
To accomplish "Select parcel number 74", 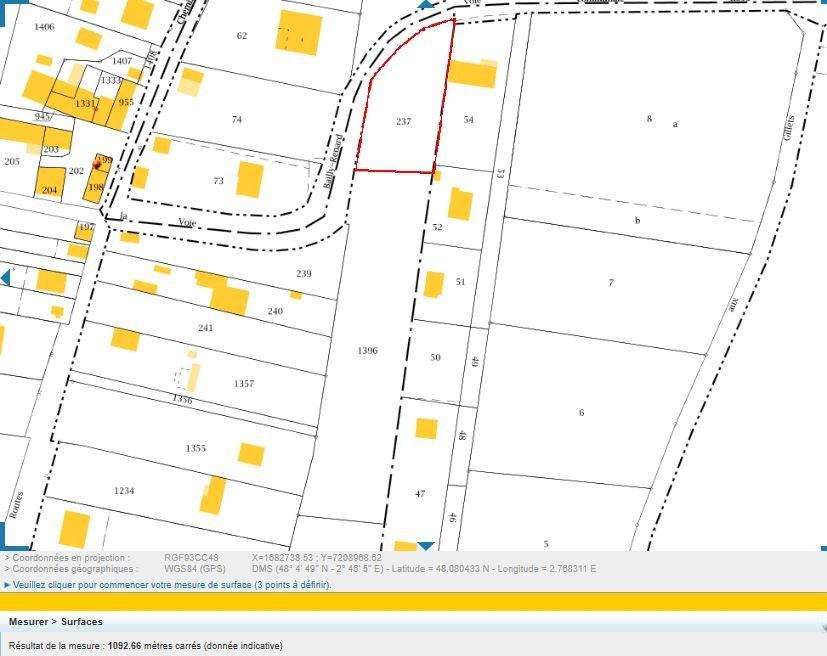I will tap(237, 119).
